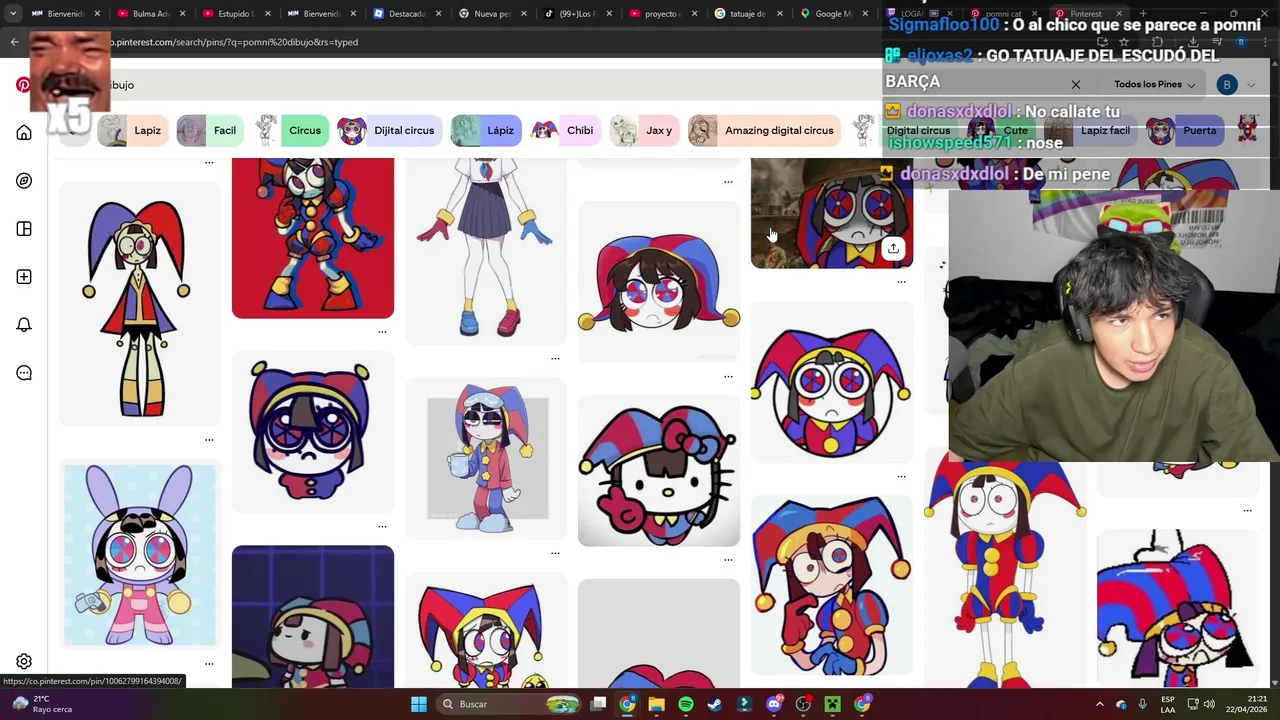
Task: Switch to the pomni cat Pinterest tab
Action: [x=1003, y=14]
